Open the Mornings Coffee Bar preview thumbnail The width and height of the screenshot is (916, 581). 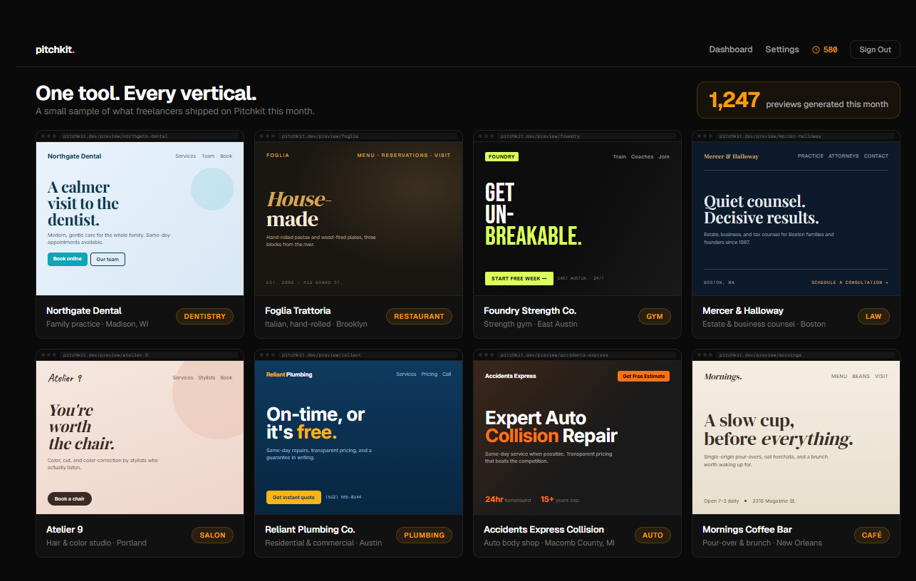(796, 437)
